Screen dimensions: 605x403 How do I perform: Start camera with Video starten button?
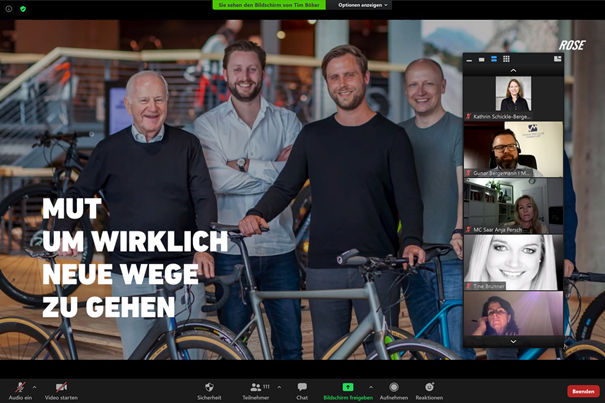tap(61, 388)
